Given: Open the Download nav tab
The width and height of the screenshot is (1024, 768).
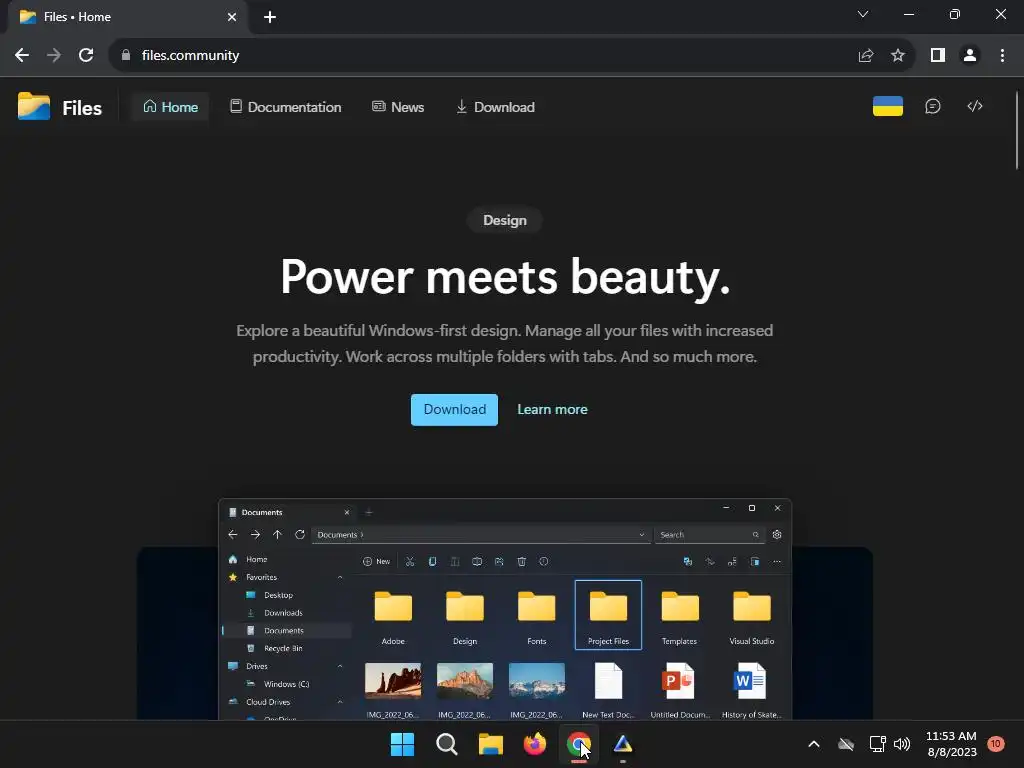Looking at the screenshot, I should pos(495,107).
